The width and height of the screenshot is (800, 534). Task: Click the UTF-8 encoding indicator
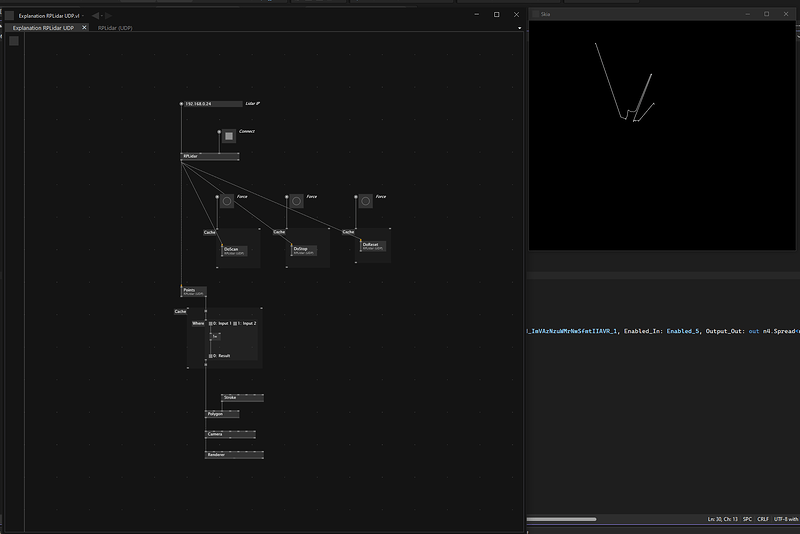pos(786,519)
